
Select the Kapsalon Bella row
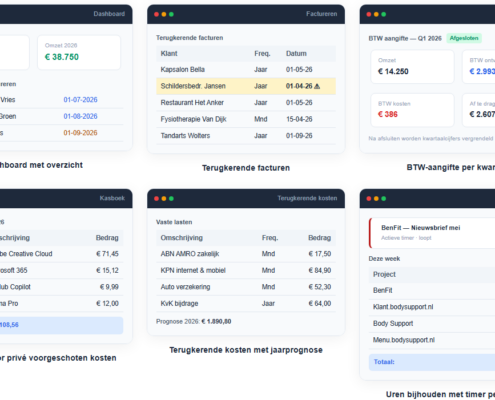[246, 70]
